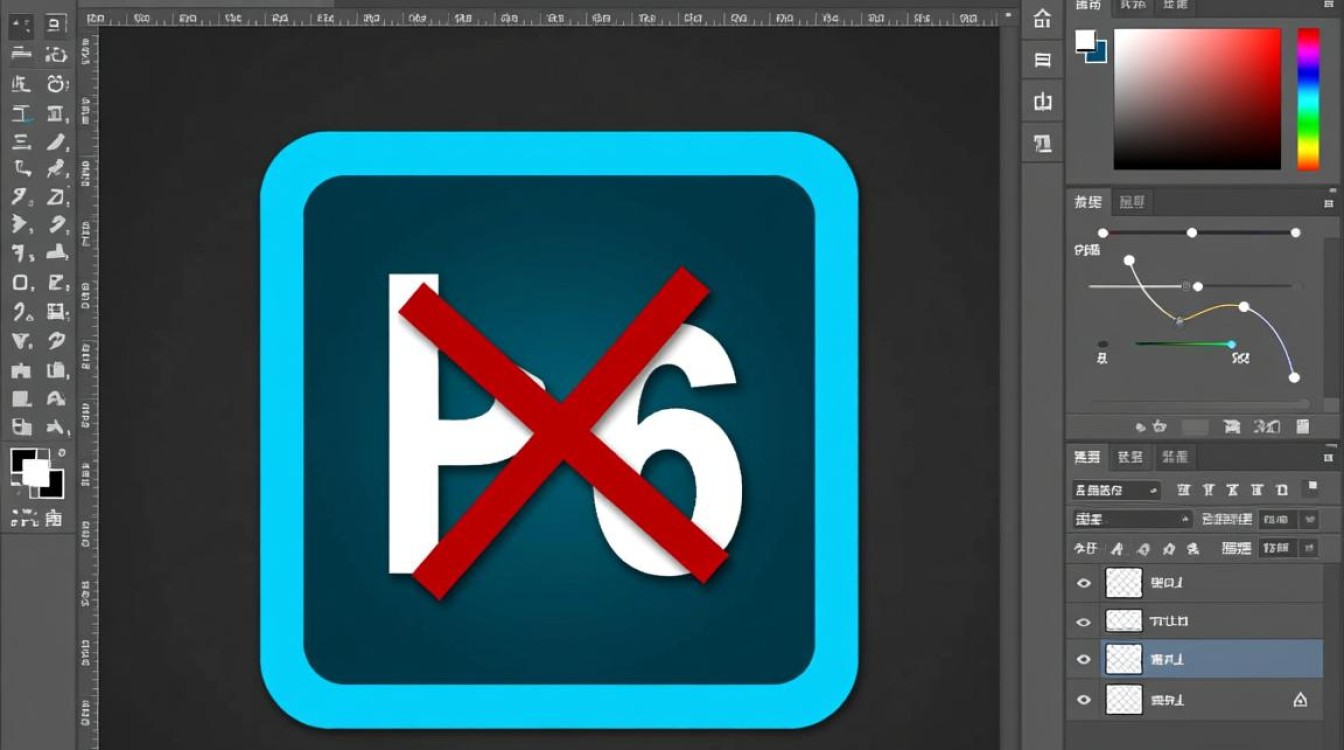Click the topmost layer's thumbnail

tap(1123, 583)
